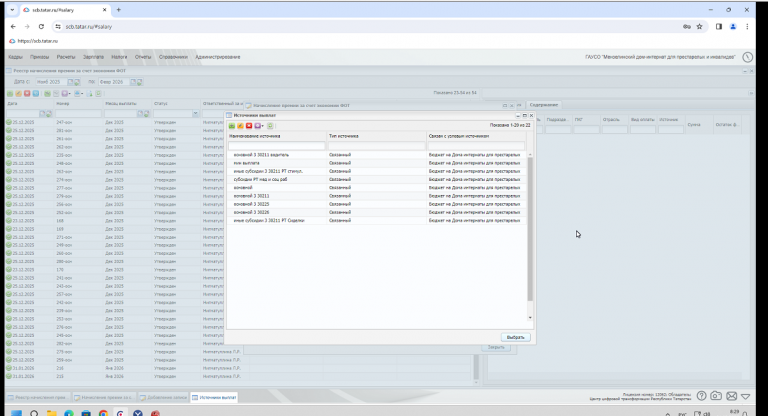The image size is (768, 416).
Task: Click Дата с field showing Нояб 2025
Action: coord(51,82)
